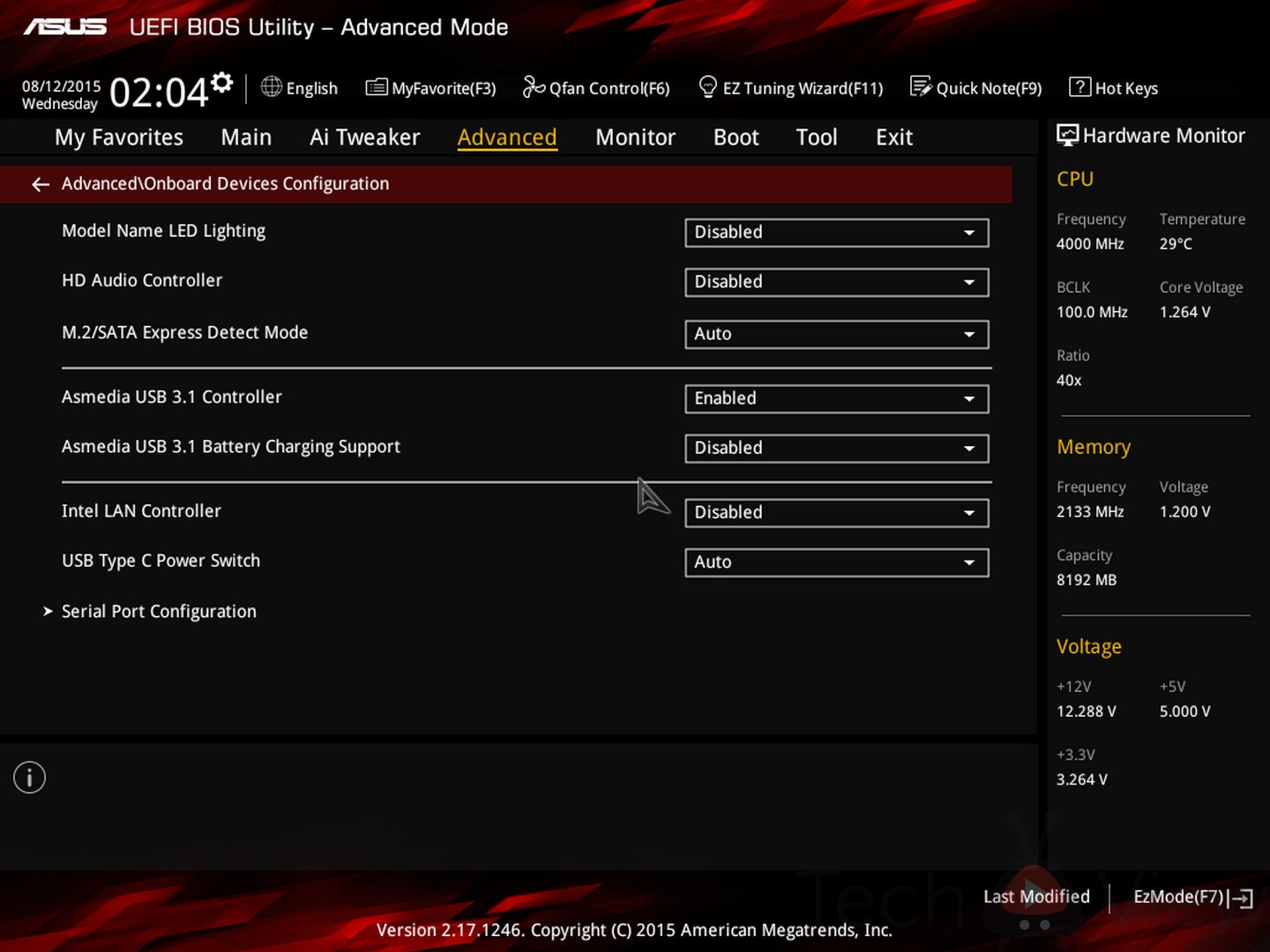Click the globe language icon

tap(272, 86)
